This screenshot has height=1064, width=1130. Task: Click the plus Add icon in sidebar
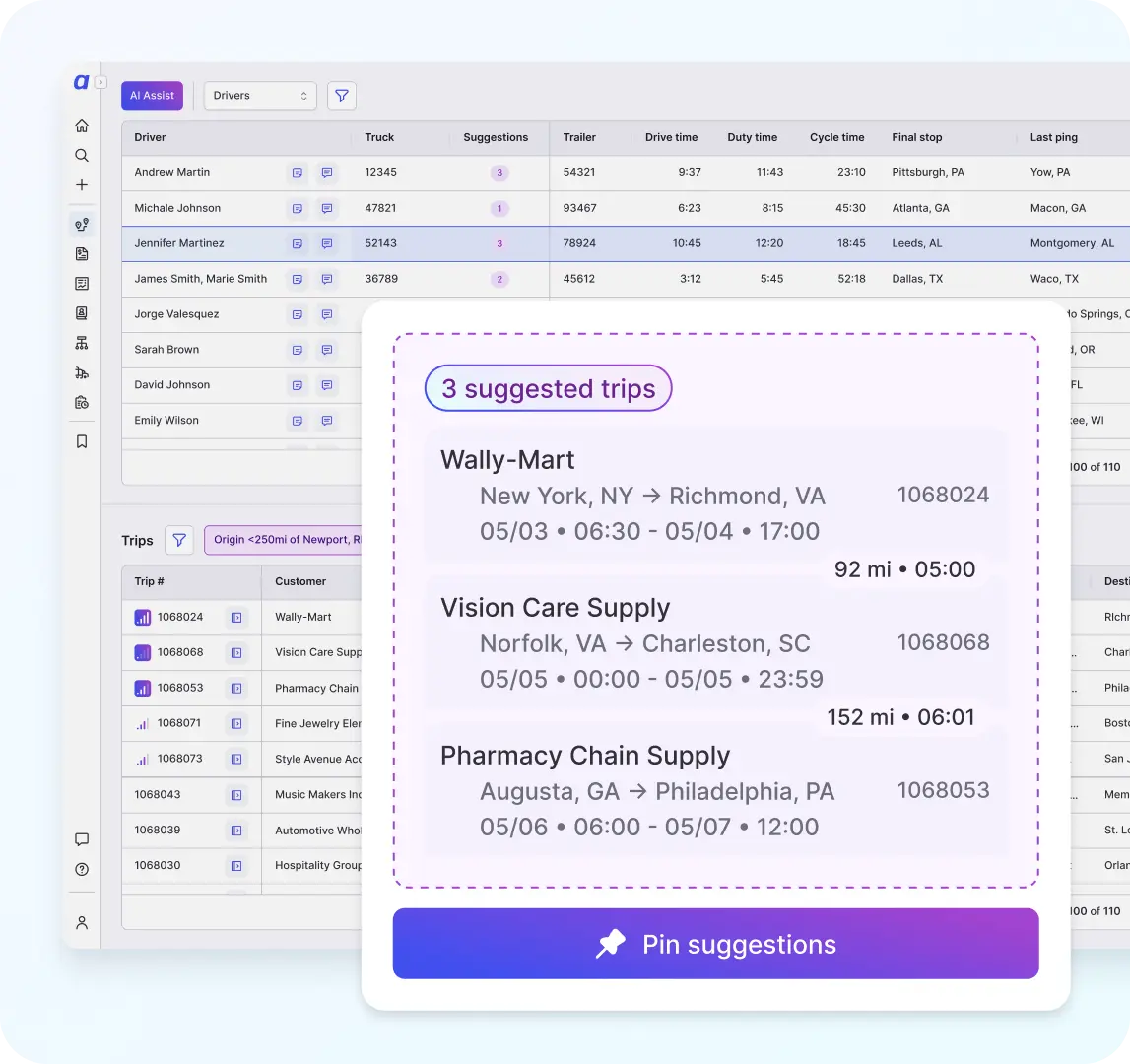point(82,184)
